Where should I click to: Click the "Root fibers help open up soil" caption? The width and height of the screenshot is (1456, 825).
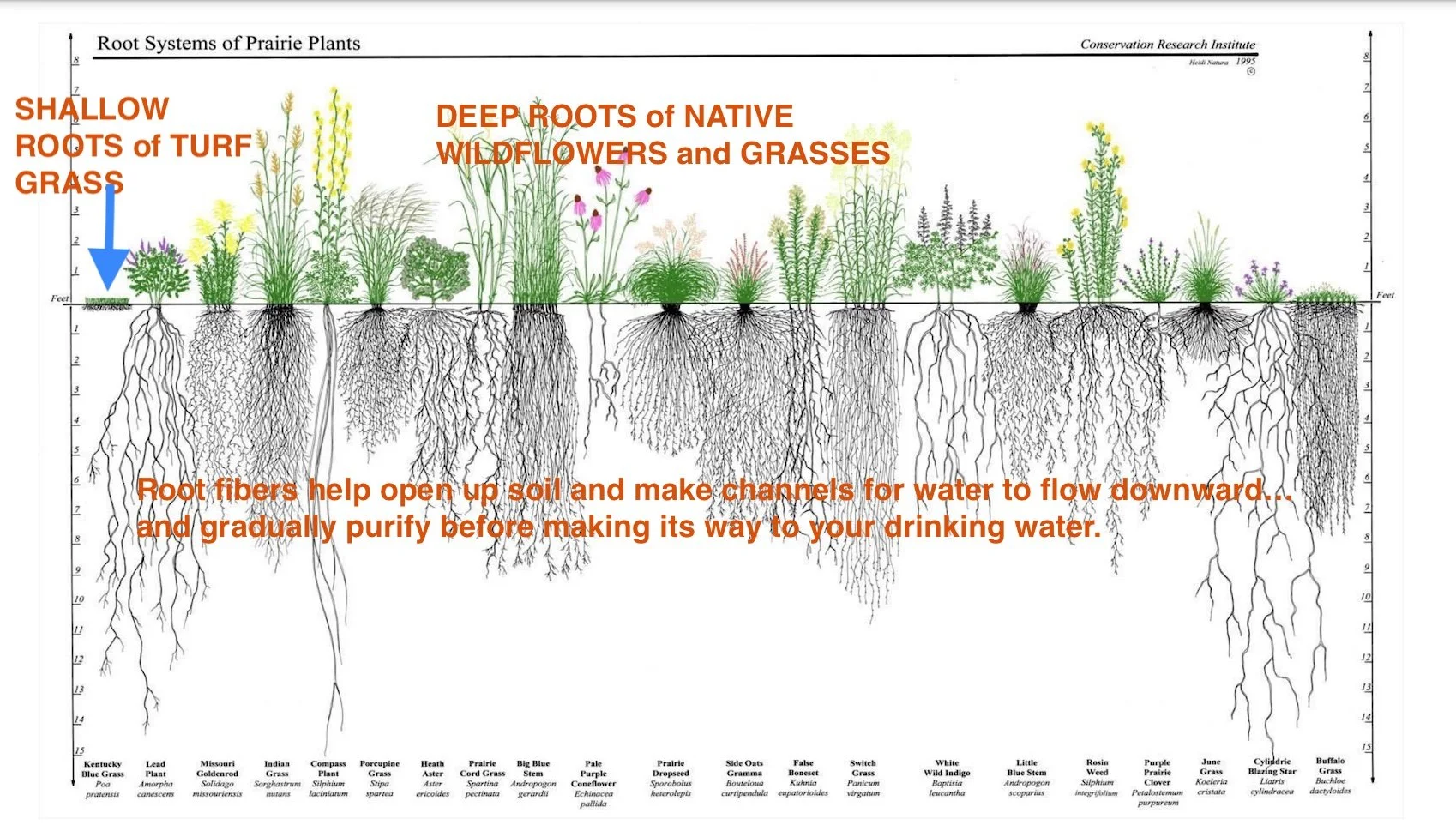(x=713, y=508)
